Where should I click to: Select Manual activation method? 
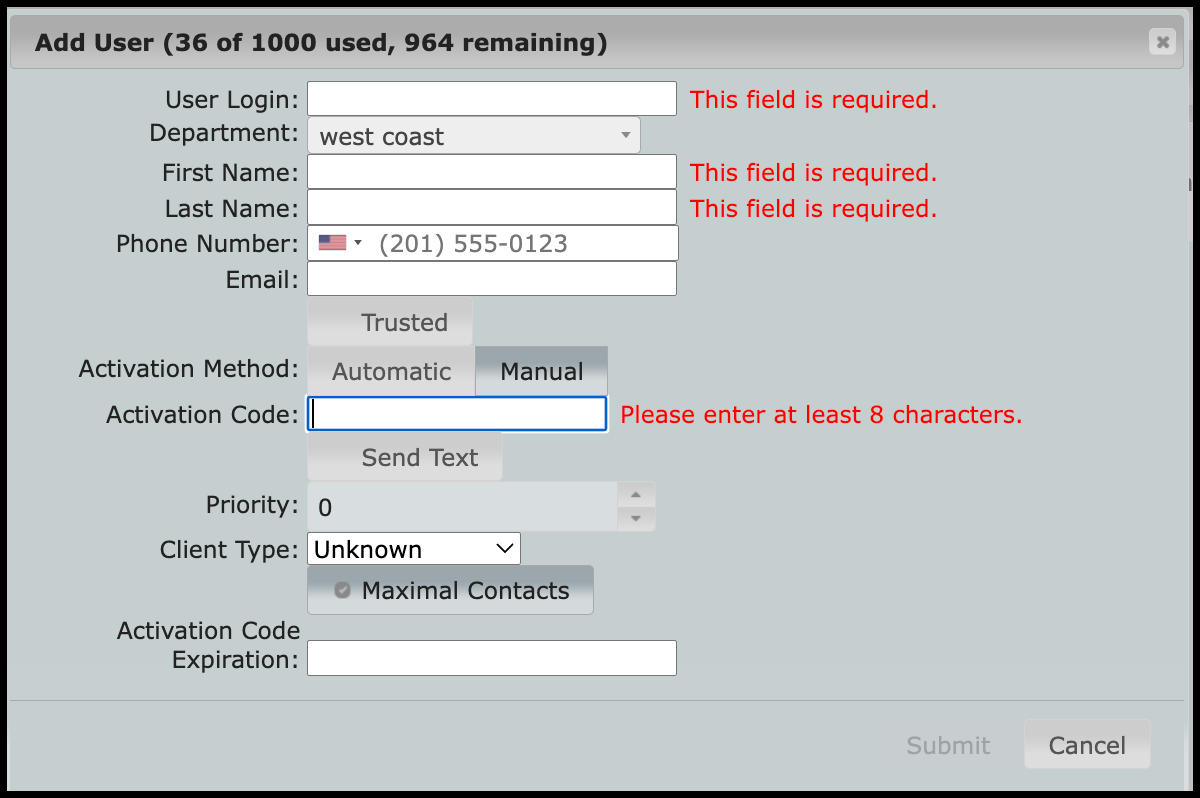pyautogui.click(x=541, y=372)
